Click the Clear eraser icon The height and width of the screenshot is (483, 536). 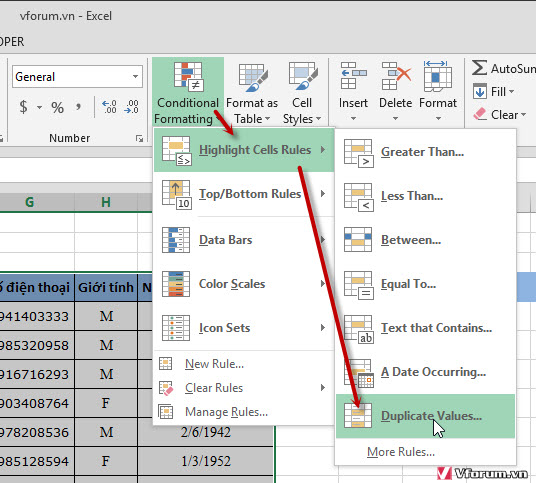click(480, 114)
